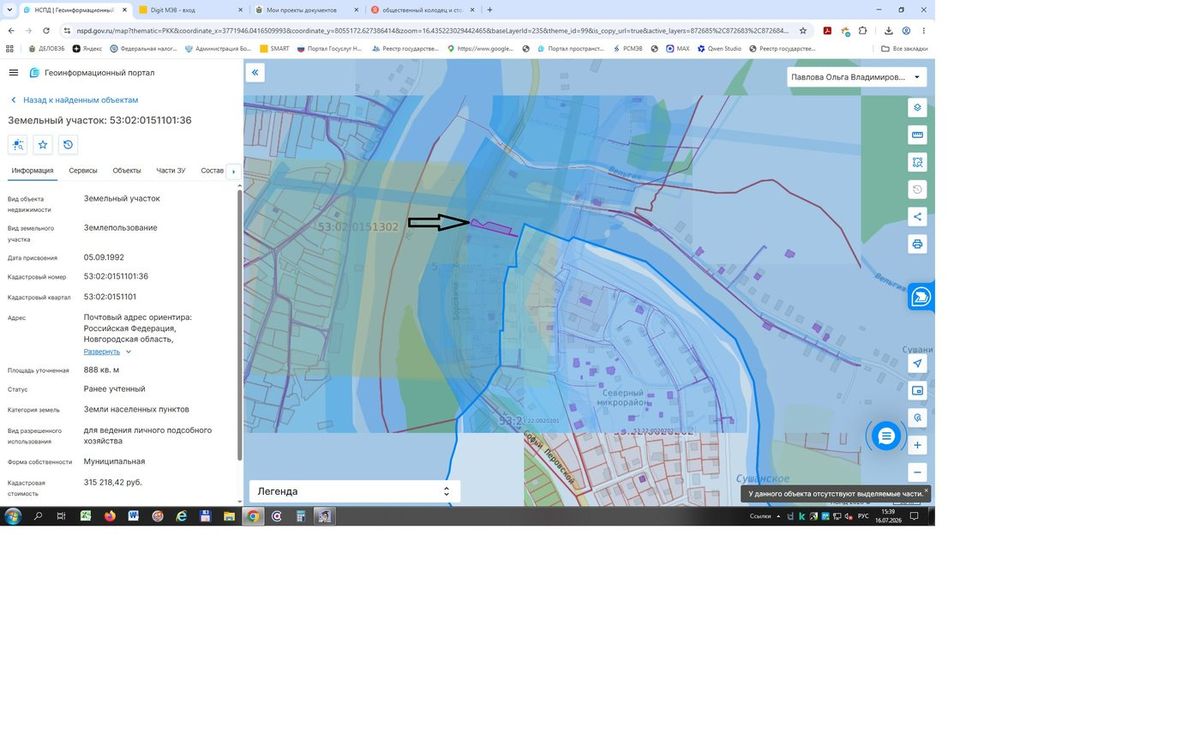
Task: Show more tabs with the right arrow
Action: pos(233,171)
